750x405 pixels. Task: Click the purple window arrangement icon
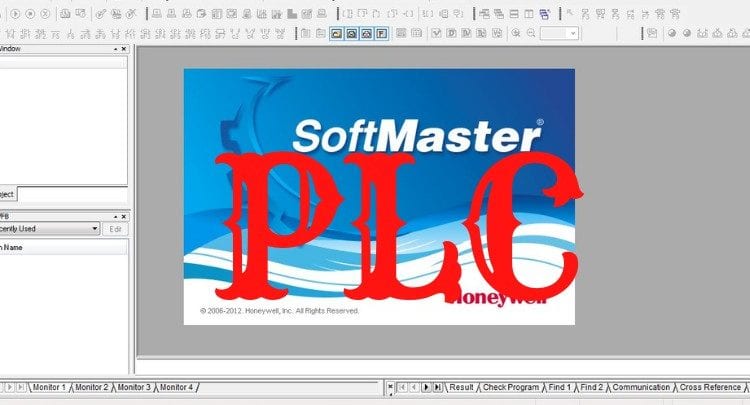point(544,14)
